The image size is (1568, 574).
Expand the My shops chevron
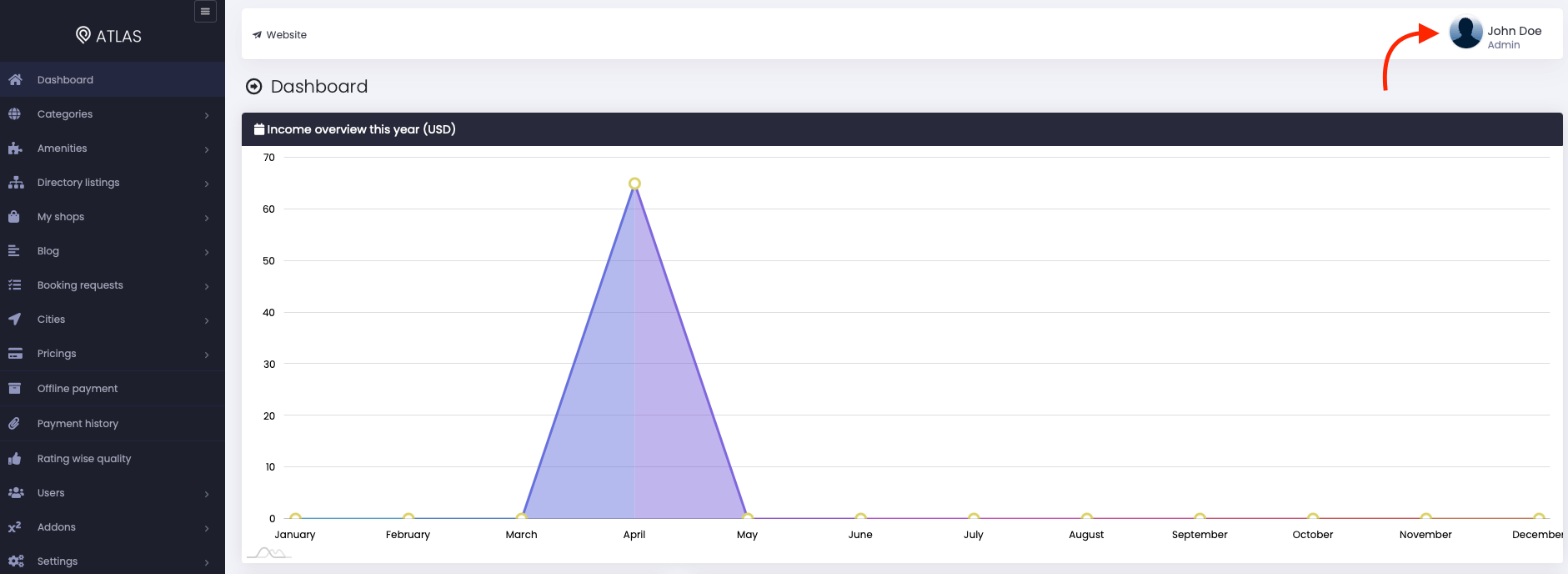point(207,218)
